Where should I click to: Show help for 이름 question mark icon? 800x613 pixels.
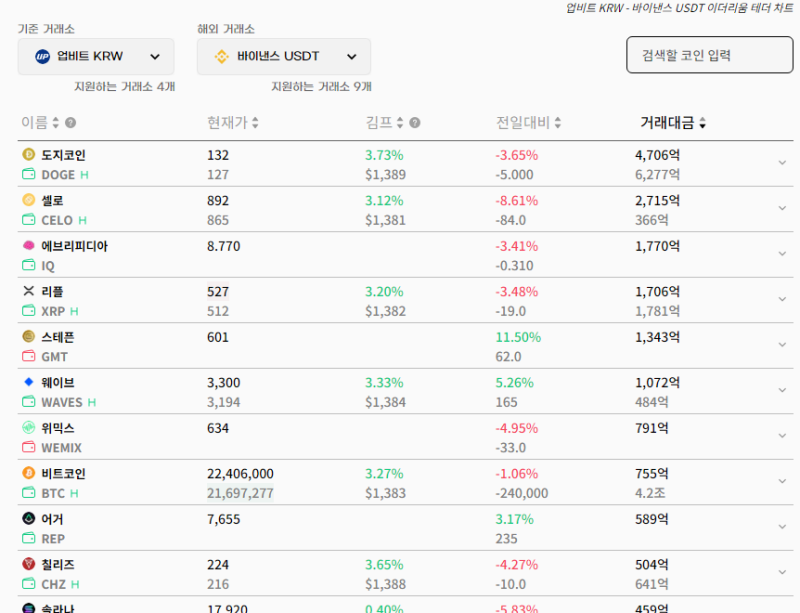70,123
